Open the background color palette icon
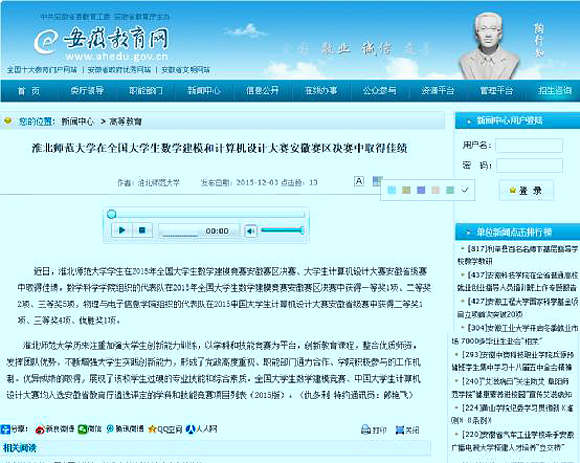 [x=377, y=181]
